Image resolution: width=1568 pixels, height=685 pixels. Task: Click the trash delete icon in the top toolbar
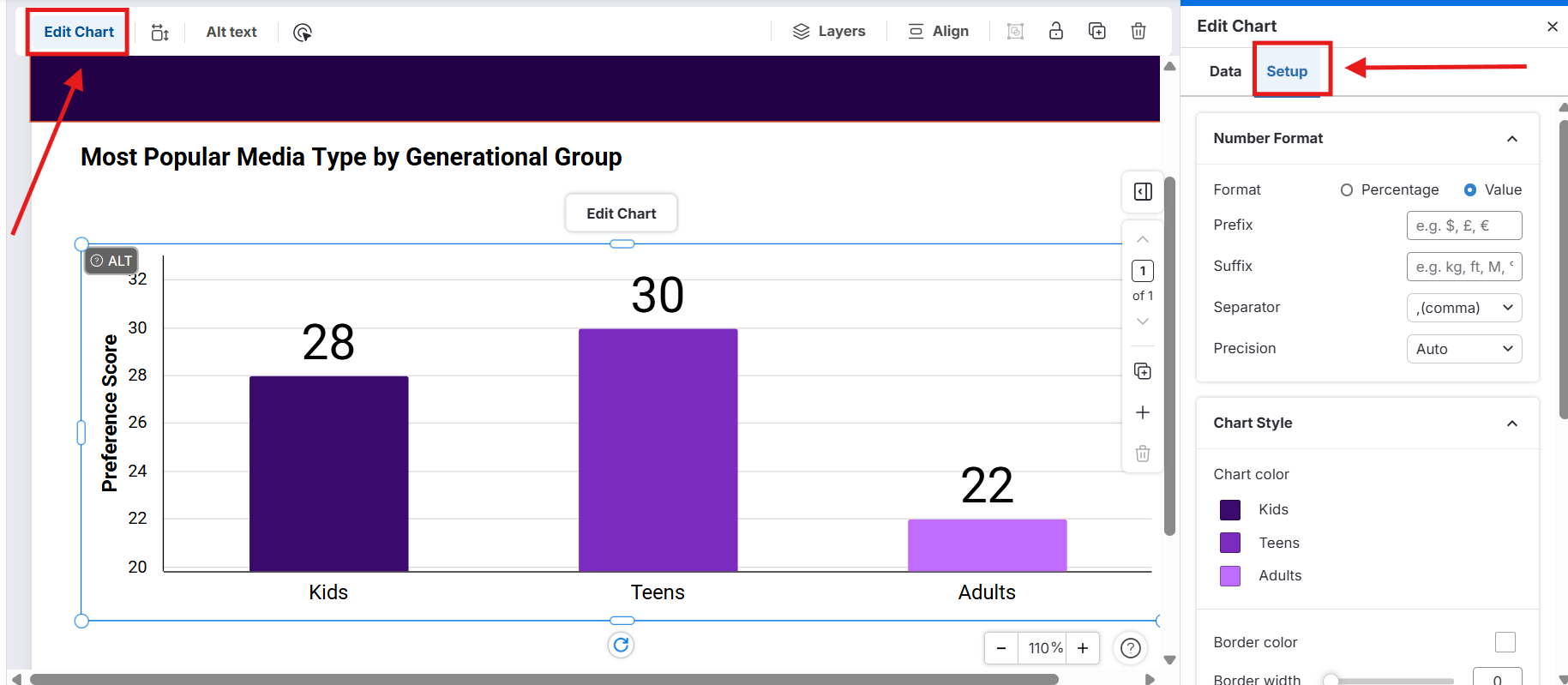pyautogui.click(x=1138, y=32)
